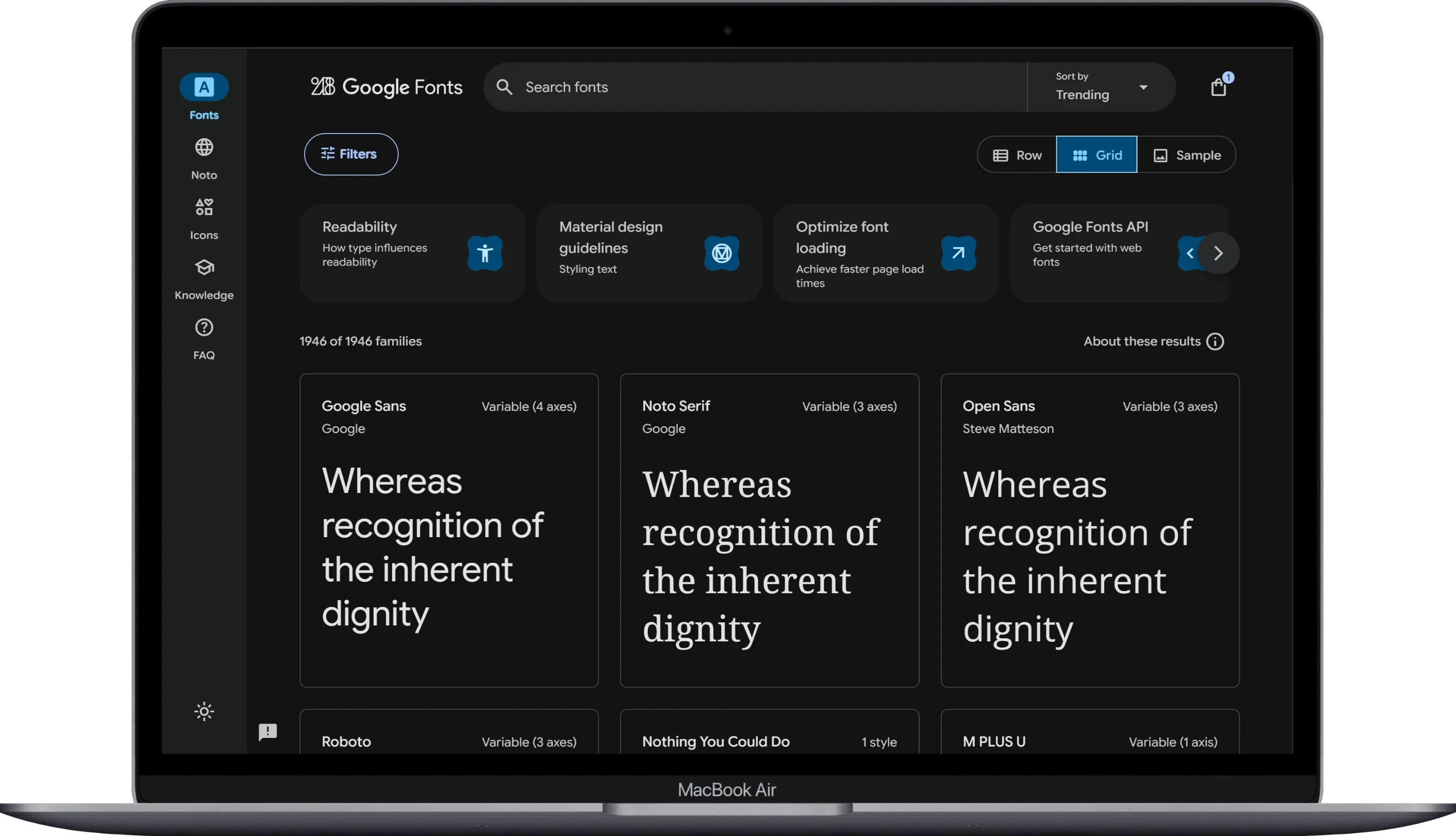This screenshot has height=836, width=1456.
Task: Open the Icons section in sidebar
Action: click(x=204, y=219)
